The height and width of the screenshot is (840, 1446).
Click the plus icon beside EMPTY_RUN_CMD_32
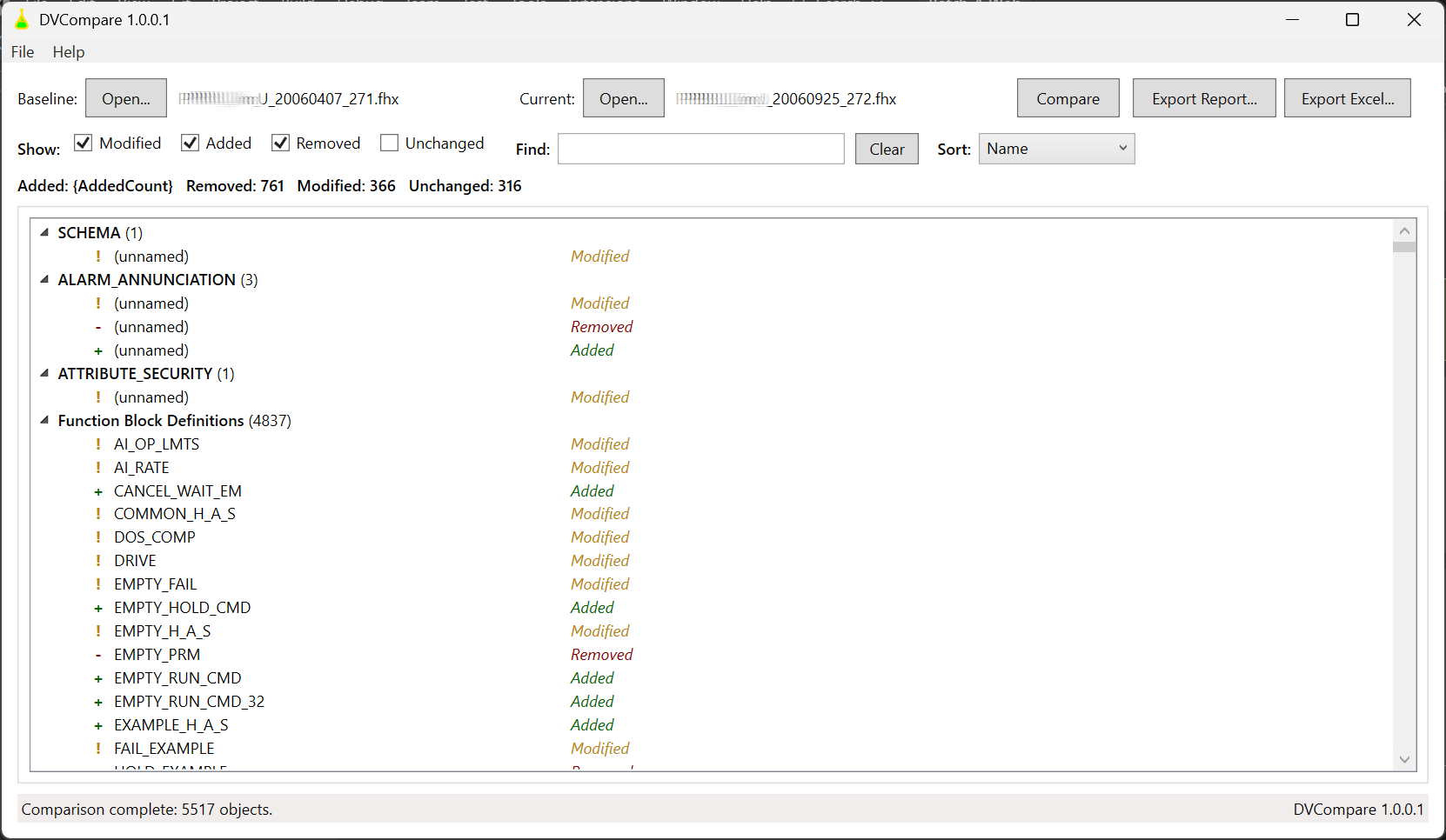(98, 703)
